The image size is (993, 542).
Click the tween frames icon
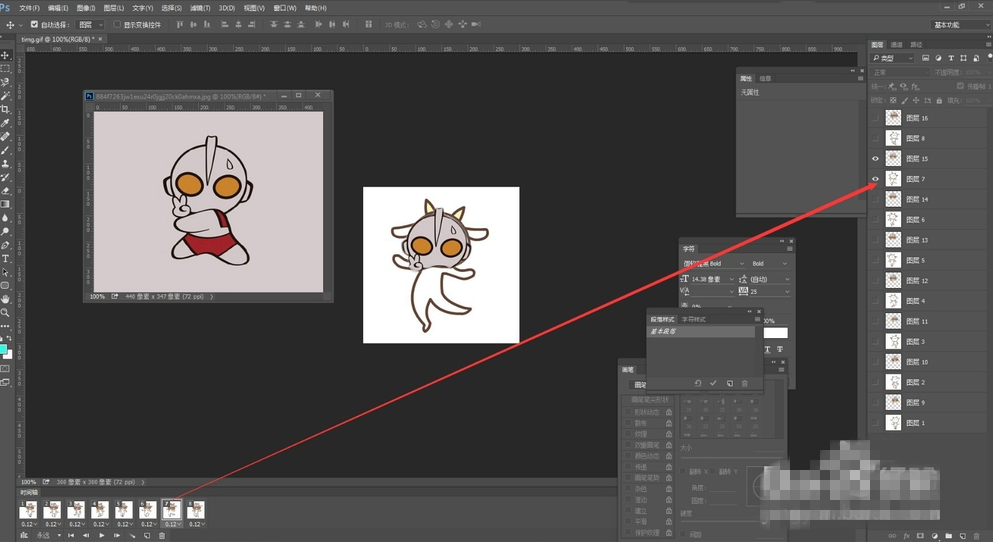pos(132,536)
